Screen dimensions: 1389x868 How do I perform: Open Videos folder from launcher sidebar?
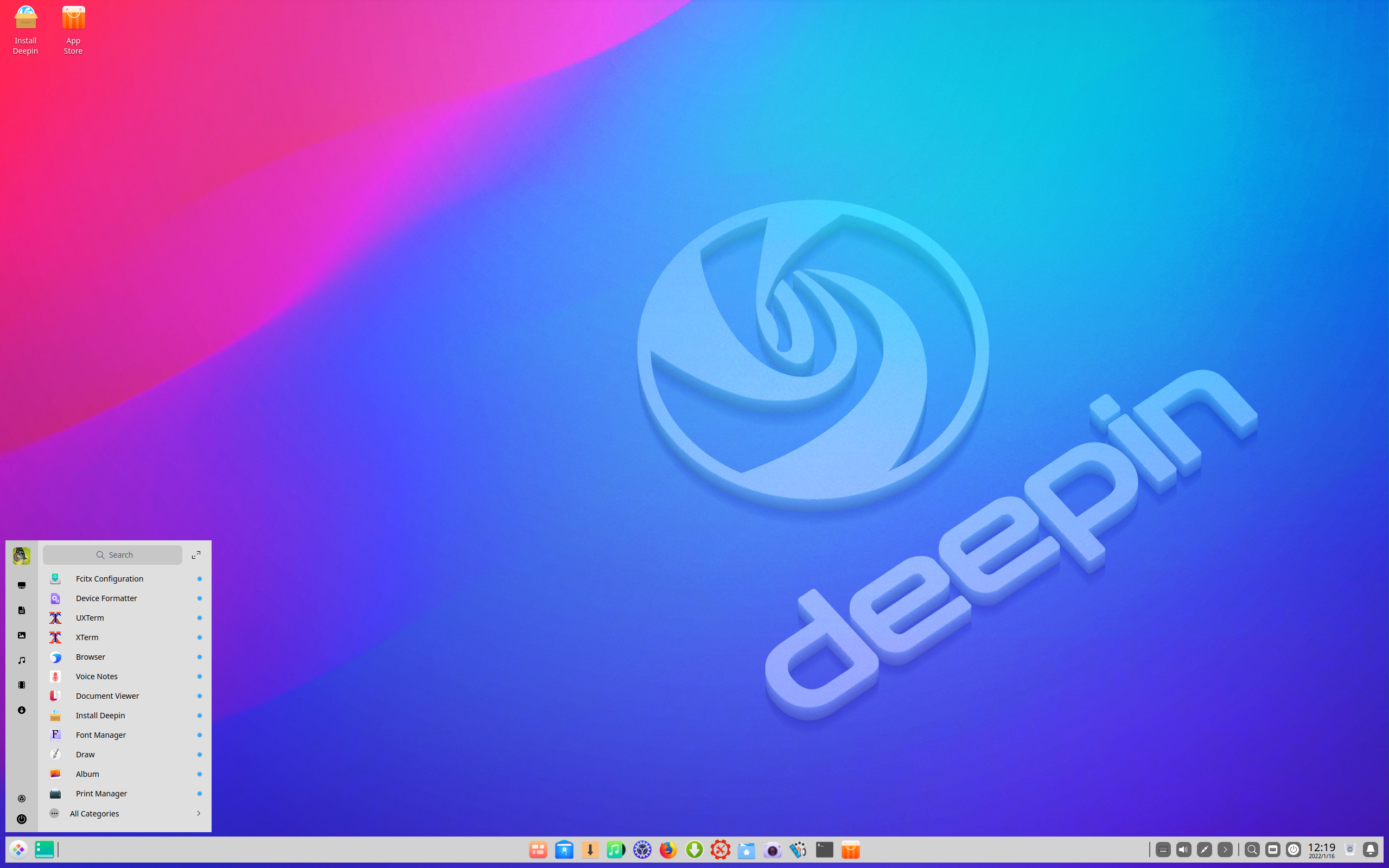[22, 685]
